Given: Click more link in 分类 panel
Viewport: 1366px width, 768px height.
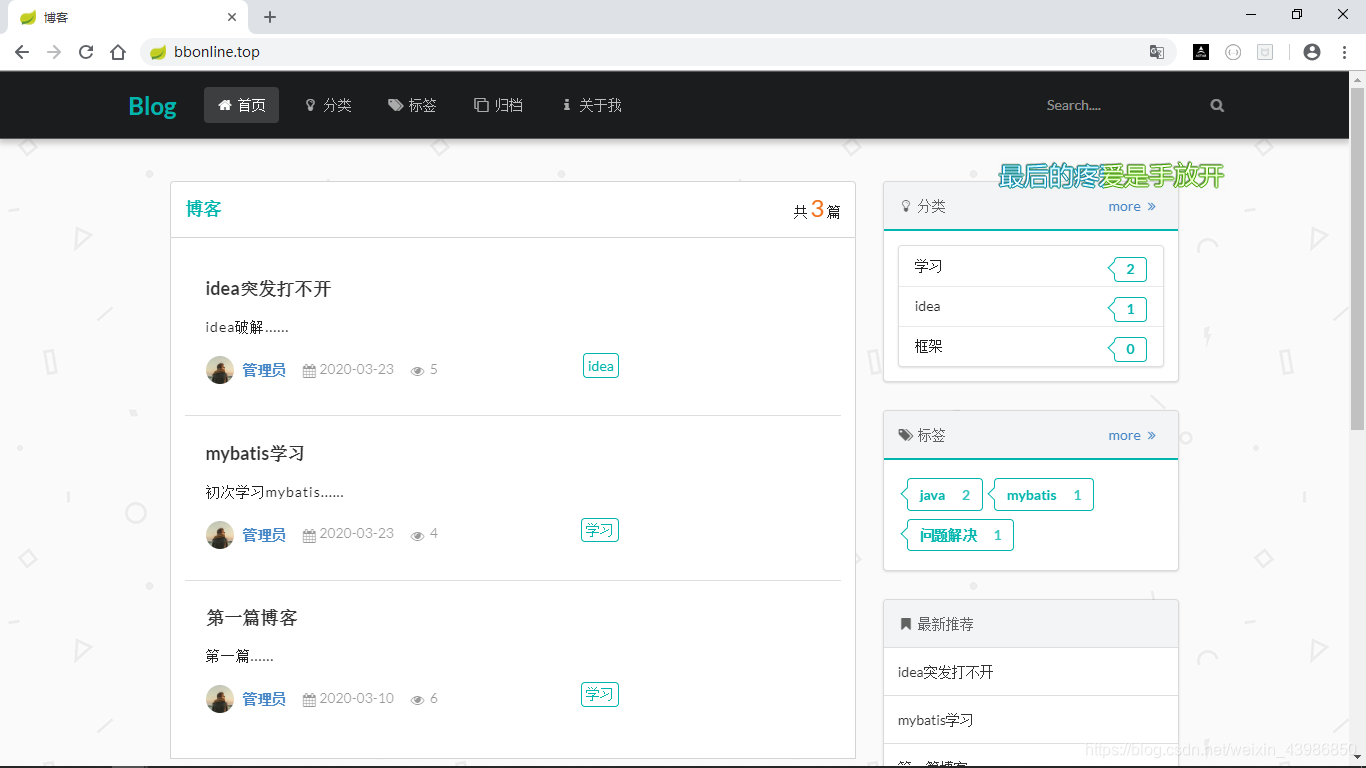Looking at the screenshot, I should [1132, 206].
